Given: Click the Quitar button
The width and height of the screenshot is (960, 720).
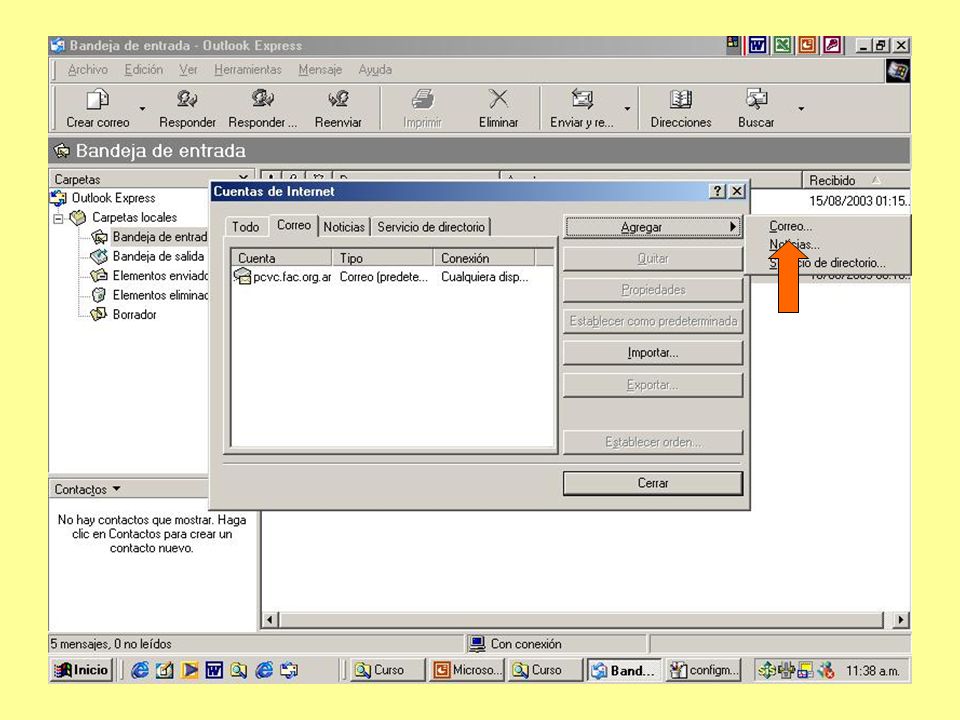Looking at the screenshot, I should [653, 259].
